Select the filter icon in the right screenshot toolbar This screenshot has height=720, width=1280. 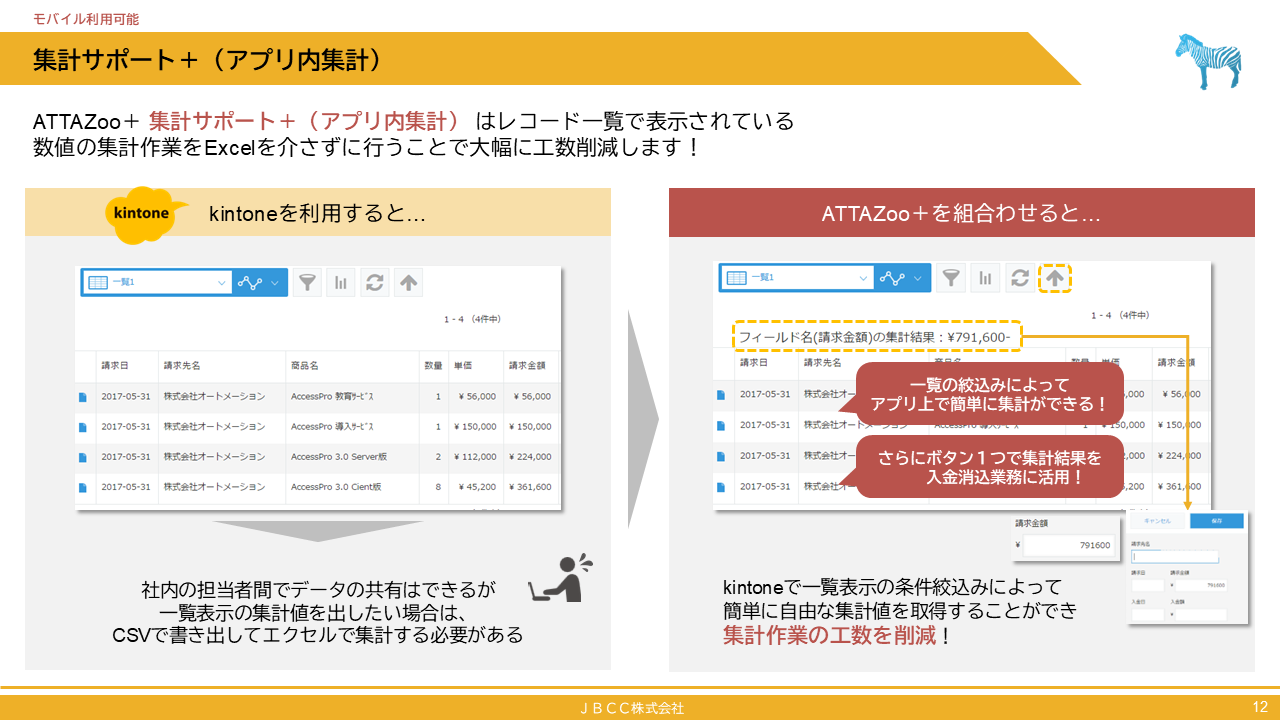click(x=949, y=278)
